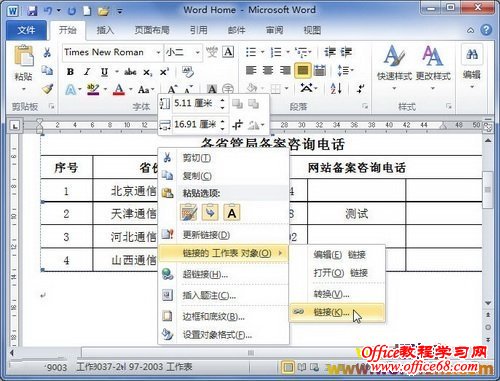The height and width of the screenshot is (381, 500).
Task: Click the Show/Hide paragraph marks icon
Action: pyautogui.click(x=360, y=89)
